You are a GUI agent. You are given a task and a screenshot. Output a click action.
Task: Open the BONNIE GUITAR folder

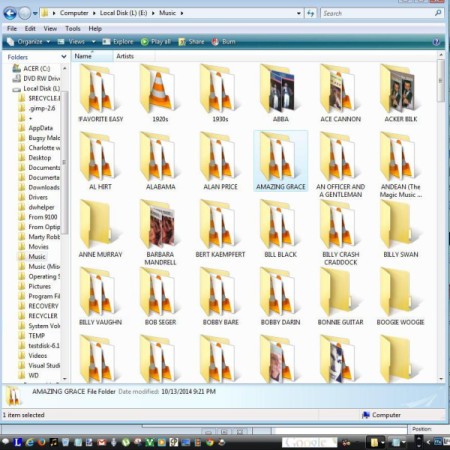pos(341,297)
